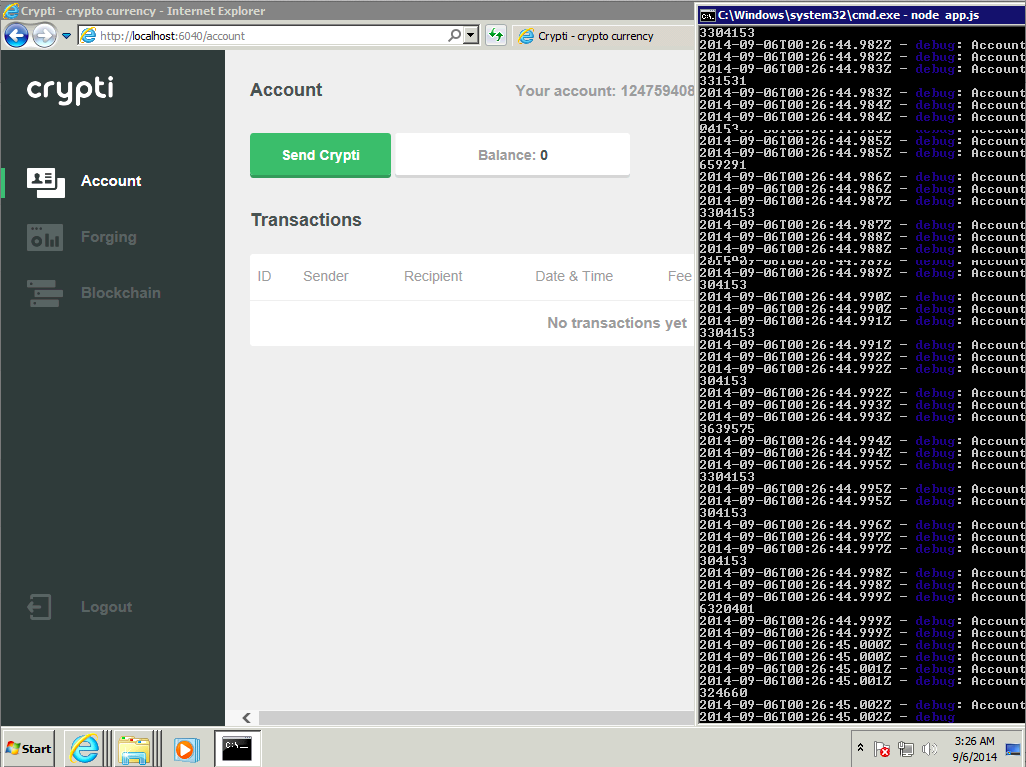
Task: Click the Action Center flag tray icon
Action: coord(882,749)
